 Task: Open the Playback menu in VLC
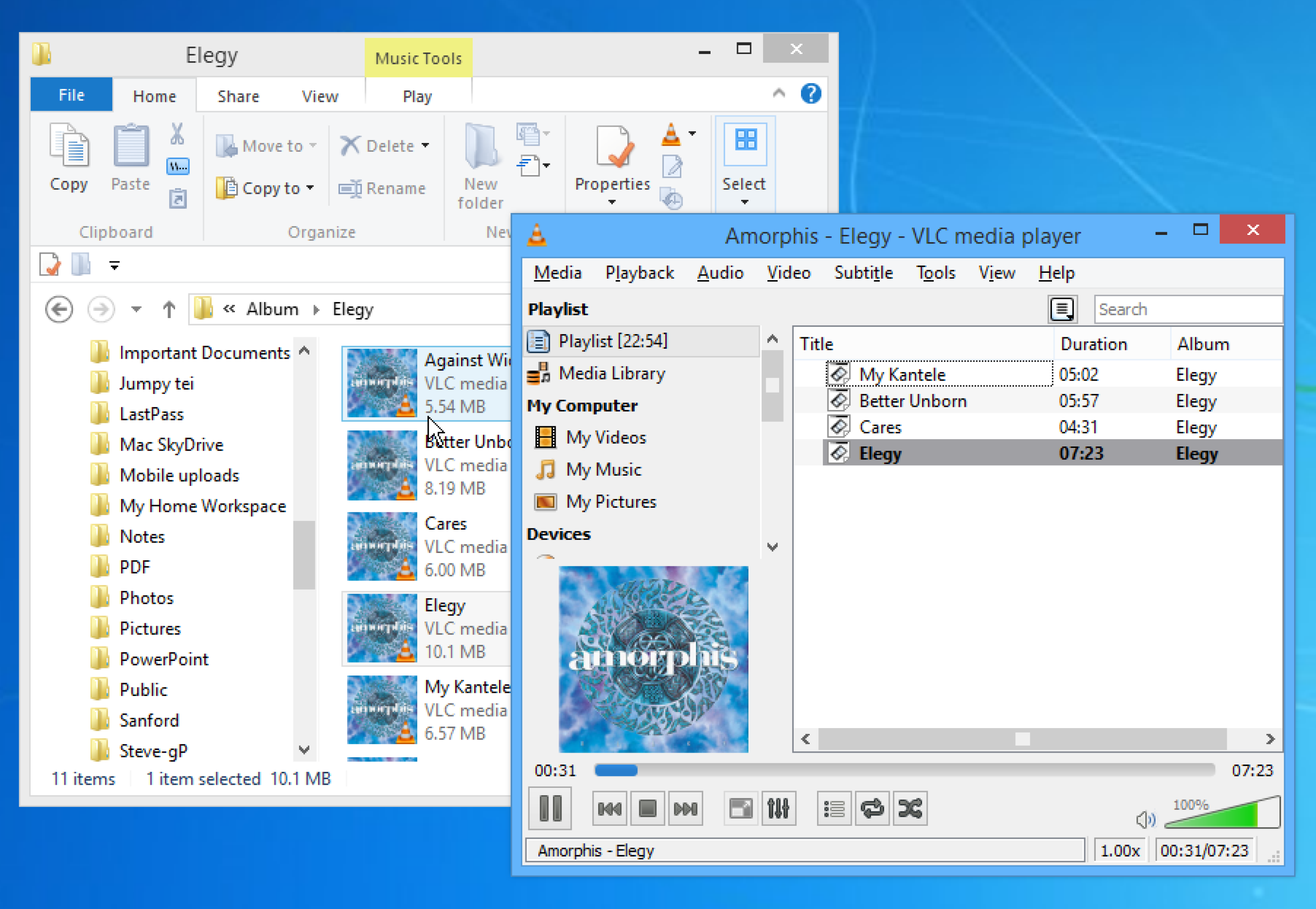(639, 273)
